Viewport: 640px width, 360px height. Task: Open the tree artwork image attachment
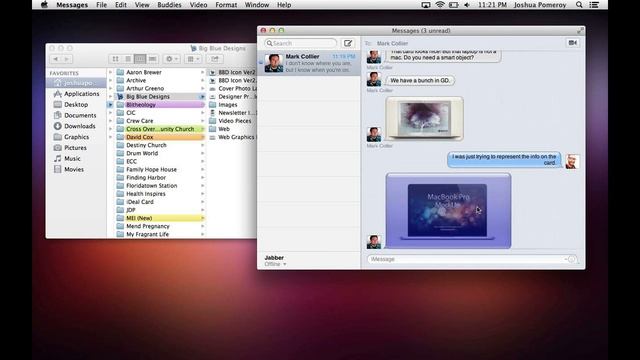click(424, 118)
